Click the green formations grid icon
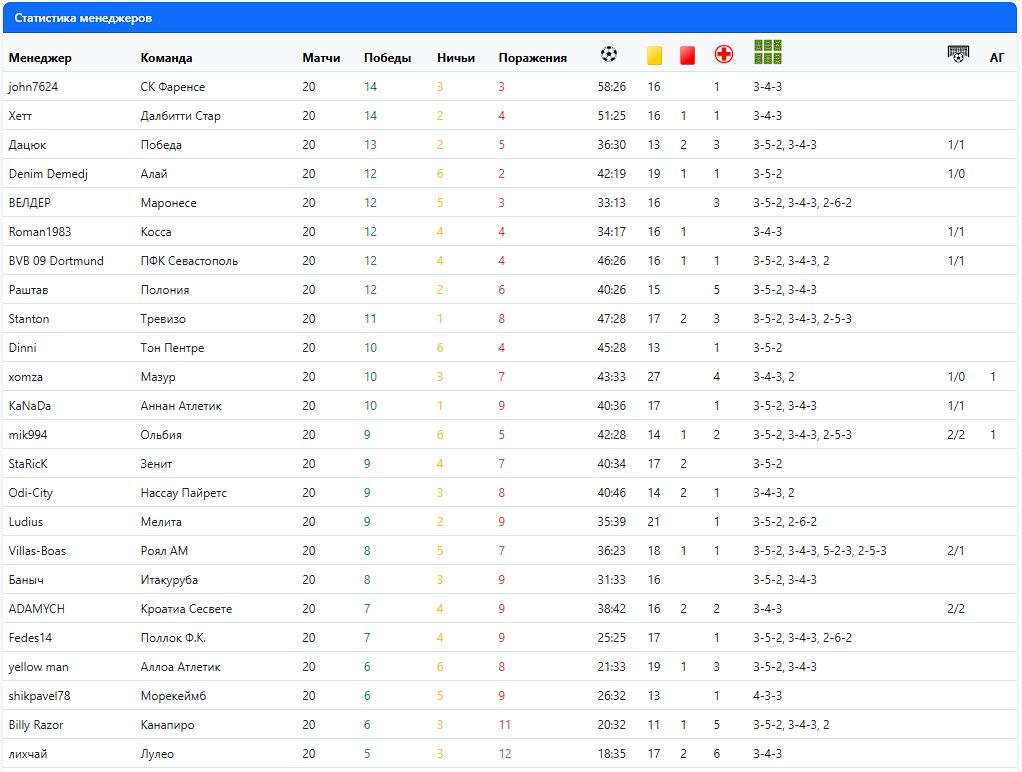 (x=767, y=53)
